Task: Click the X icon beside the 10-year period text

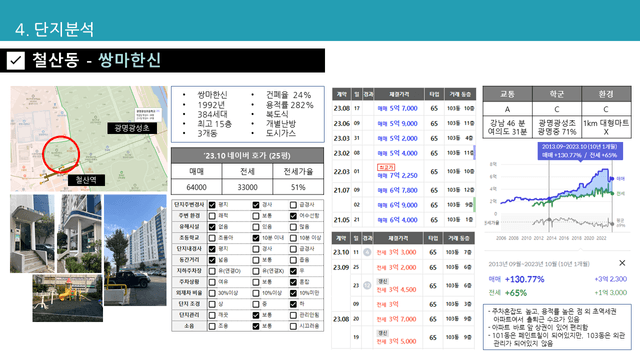Action: 622,263
